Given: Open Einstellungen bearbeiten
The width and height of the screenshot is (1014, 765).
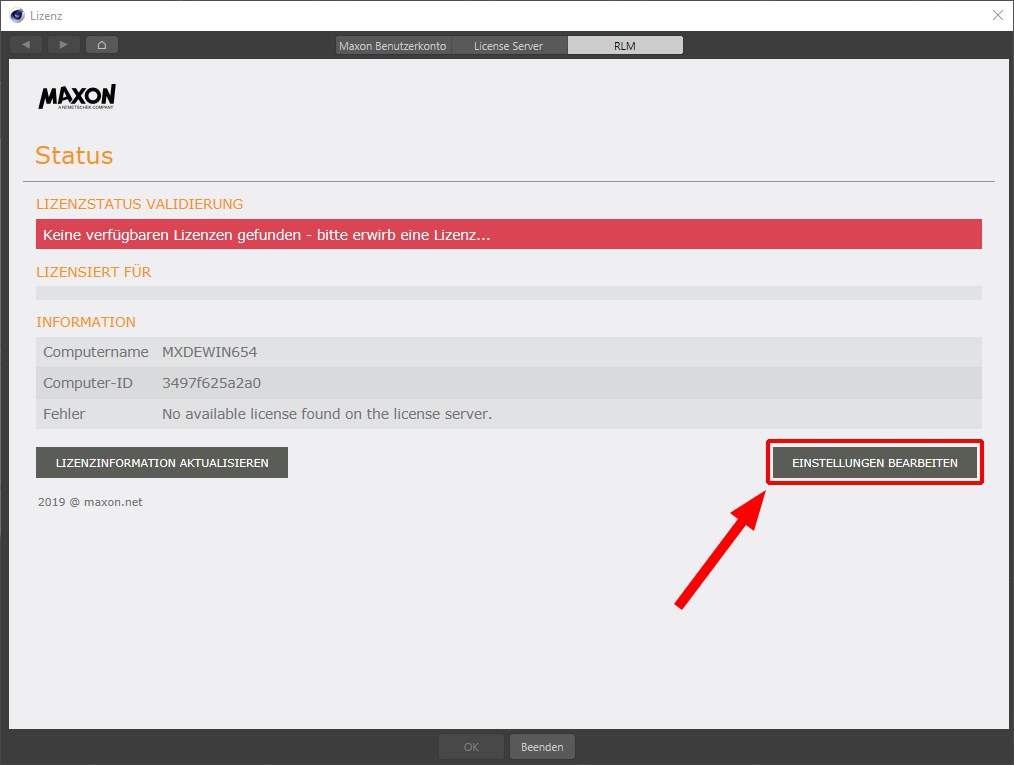Looking at the screenshot, I should click(875, 463).
